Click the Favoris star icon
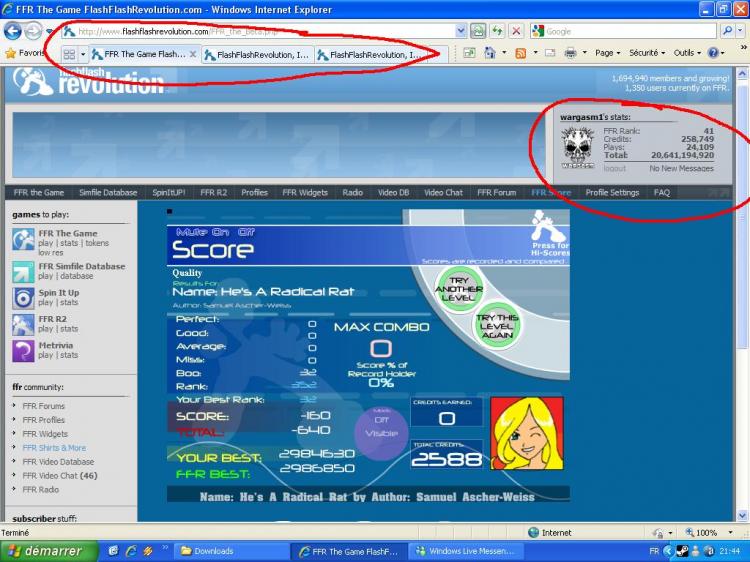This screenshot has height=562, width=750. click(10, 53)
